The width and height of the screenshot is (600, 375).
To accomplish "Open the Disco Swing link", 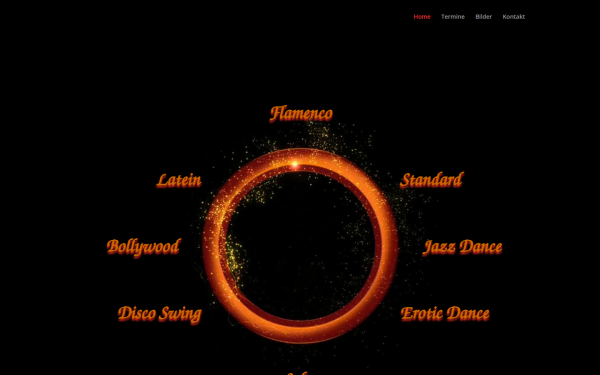I will coord(160,314).
